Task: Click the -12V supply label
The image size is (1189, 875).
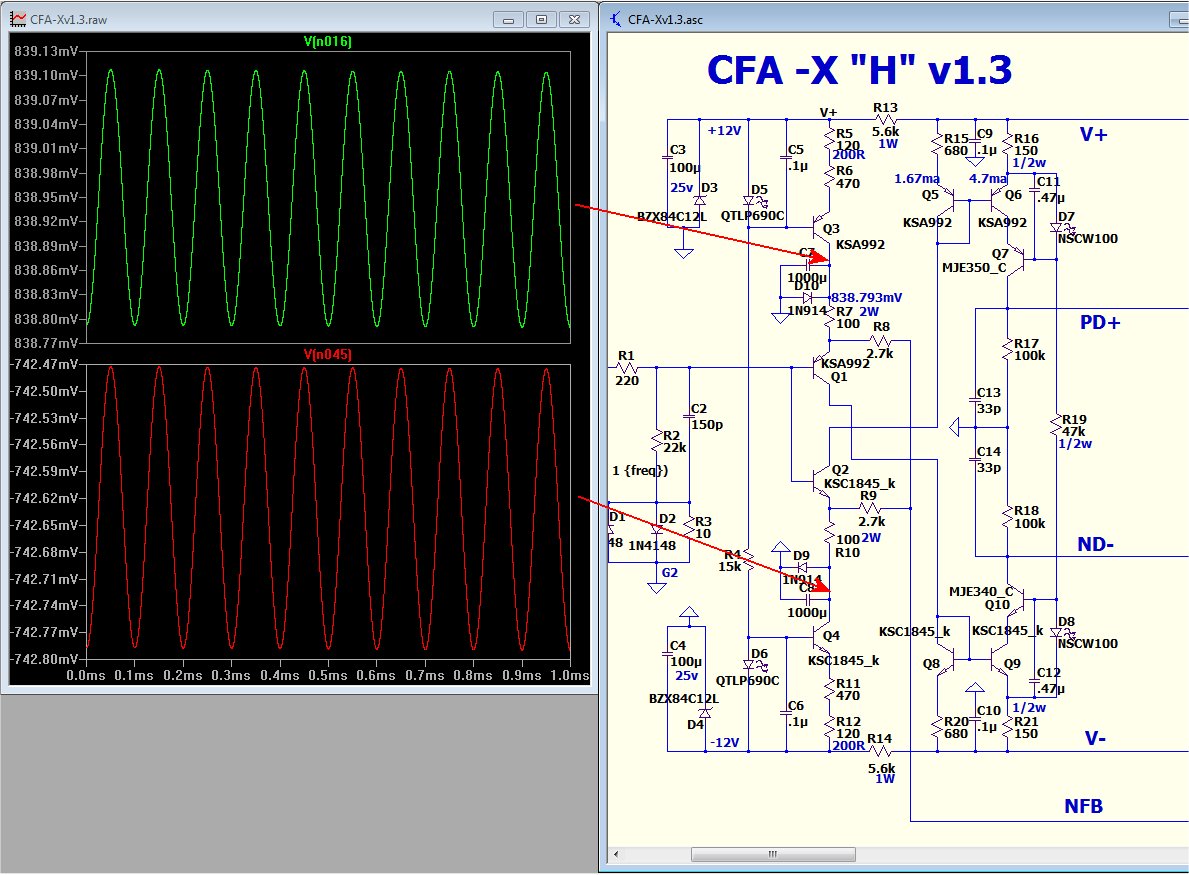Action: pyautogui.click(x=724, y=742)
